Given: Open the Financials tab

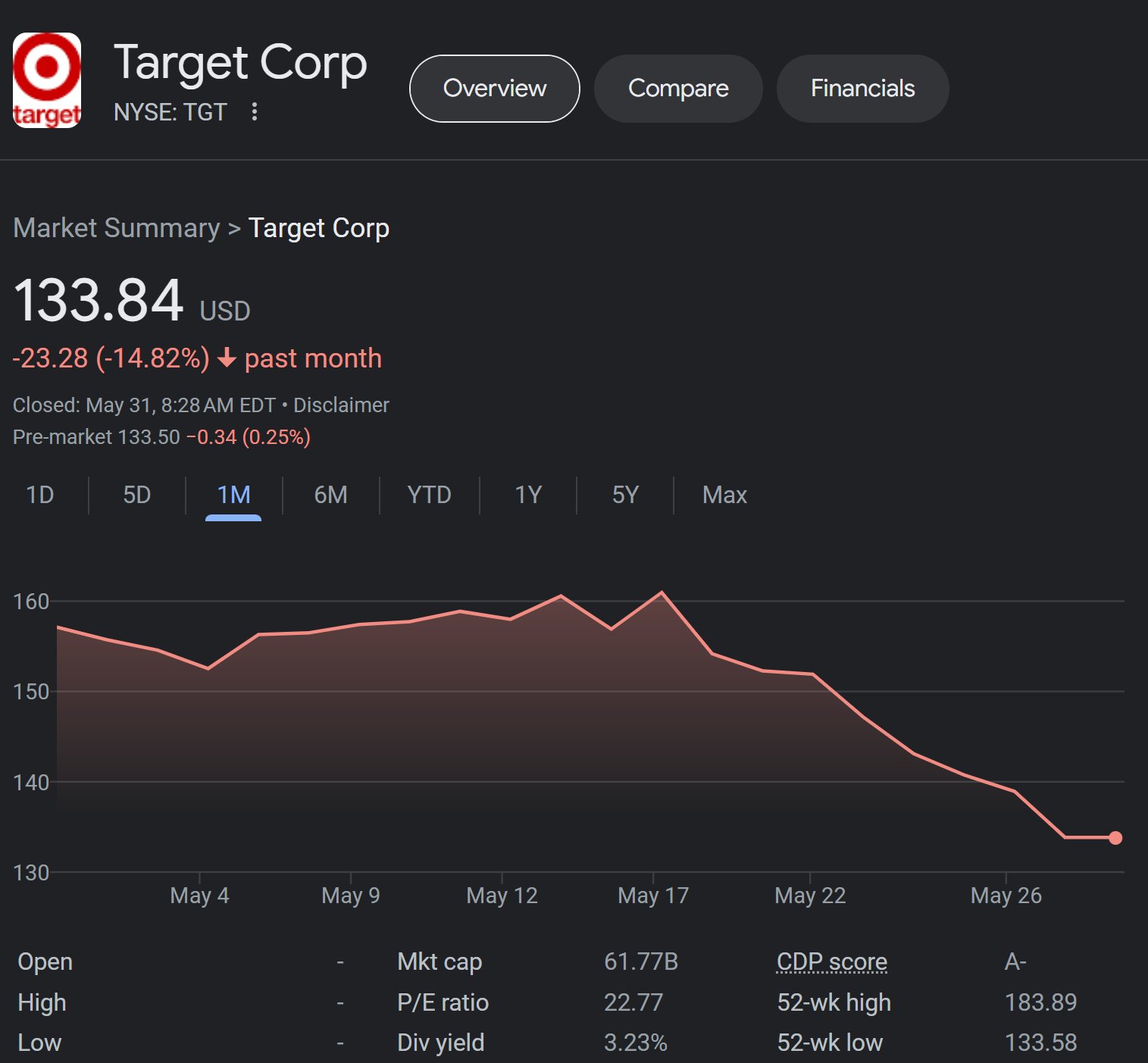Looking at the screenshot, I should click(x=862, y=89).
